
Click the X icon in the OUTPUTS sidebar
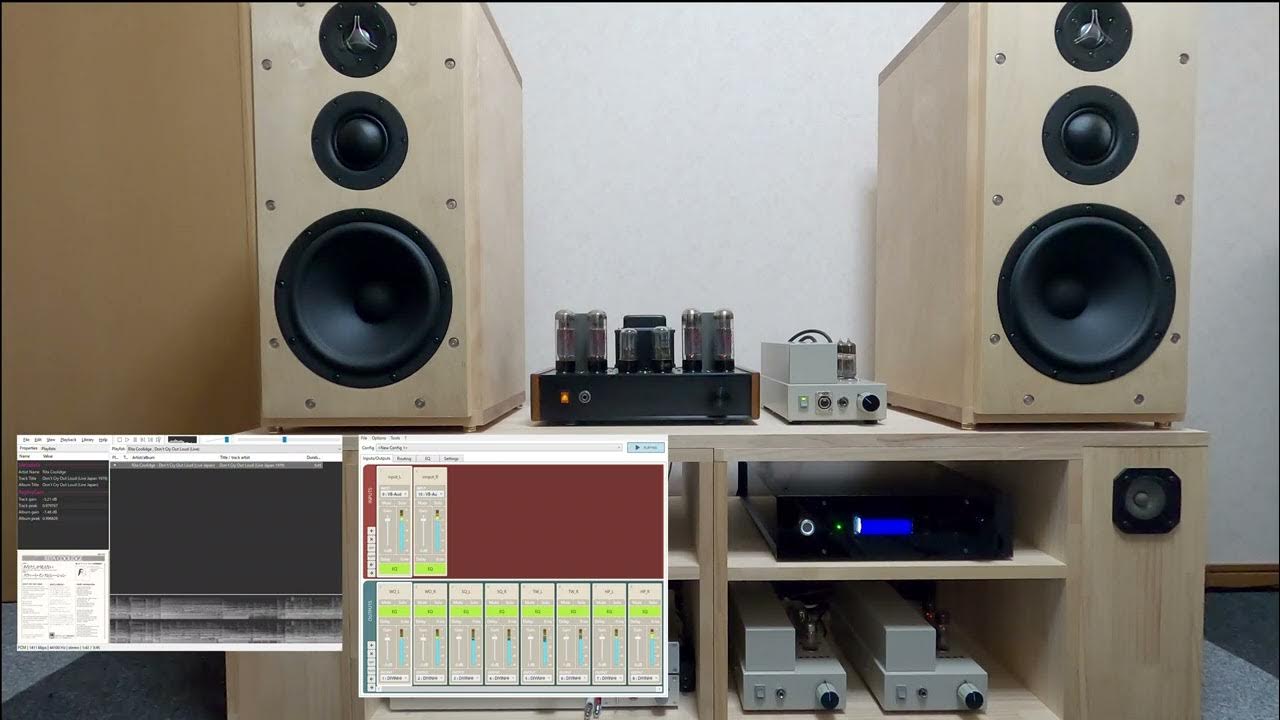[371, 653]
